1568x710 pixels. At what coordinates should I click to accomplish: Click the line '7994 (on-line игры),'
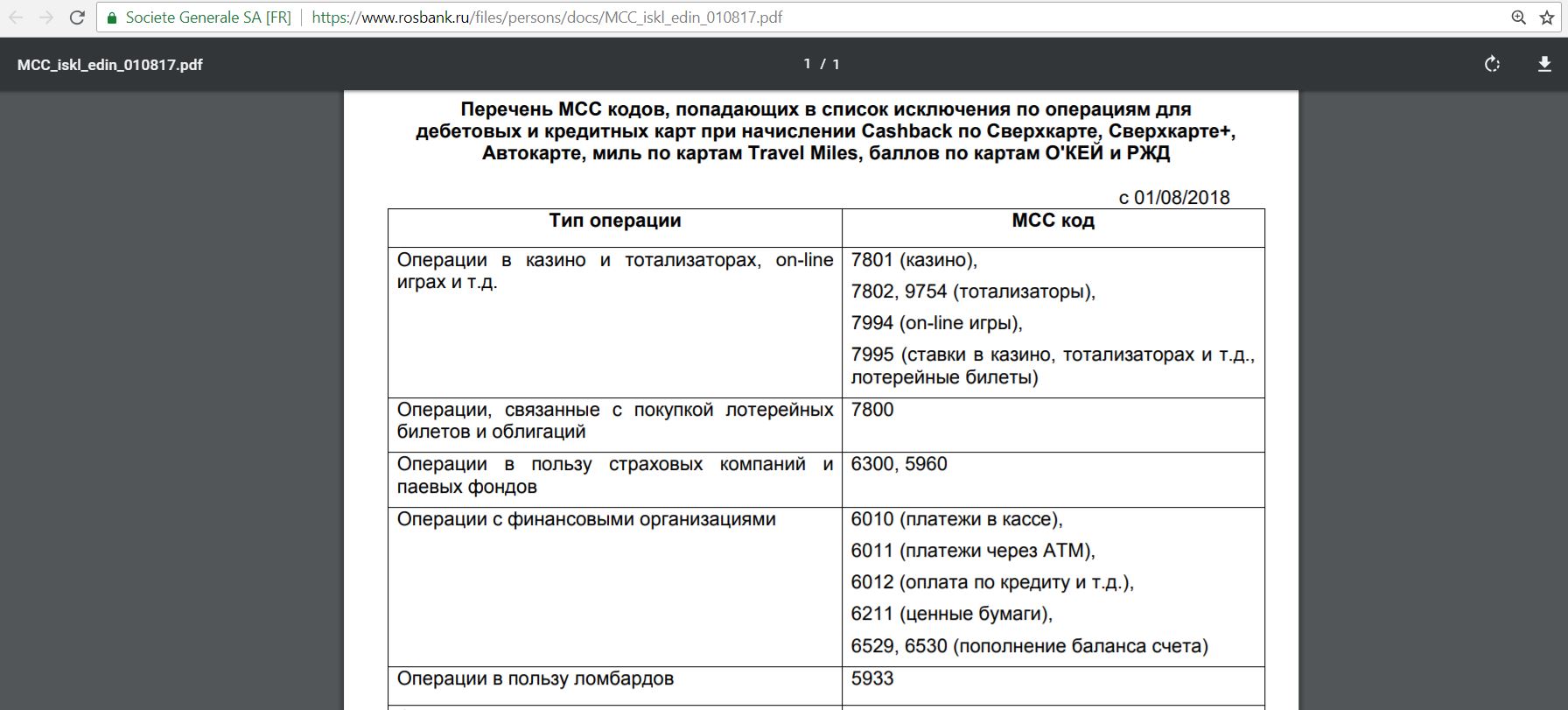(936, 323)
